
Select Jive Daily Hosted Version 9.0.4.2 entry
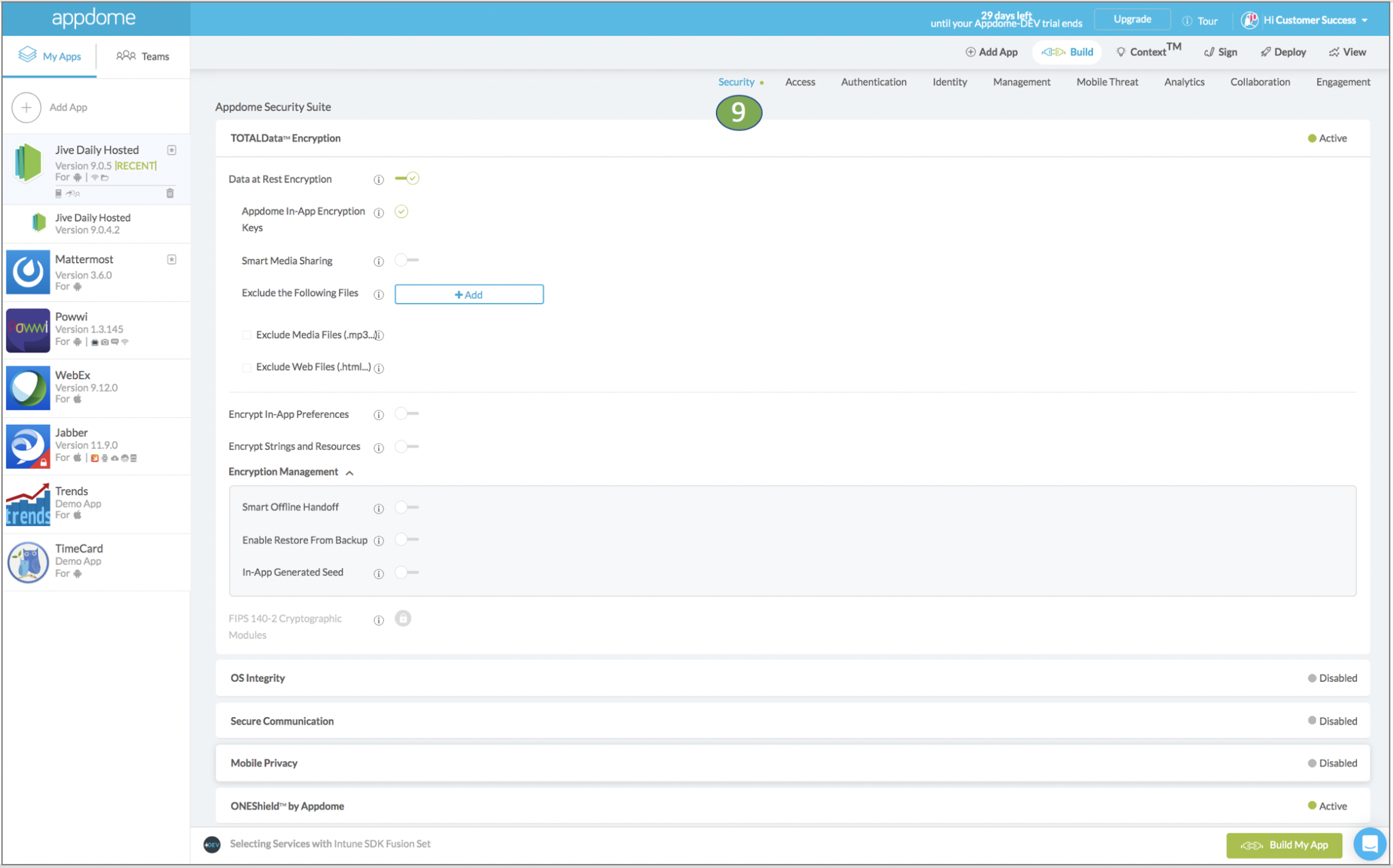[96, 224]
